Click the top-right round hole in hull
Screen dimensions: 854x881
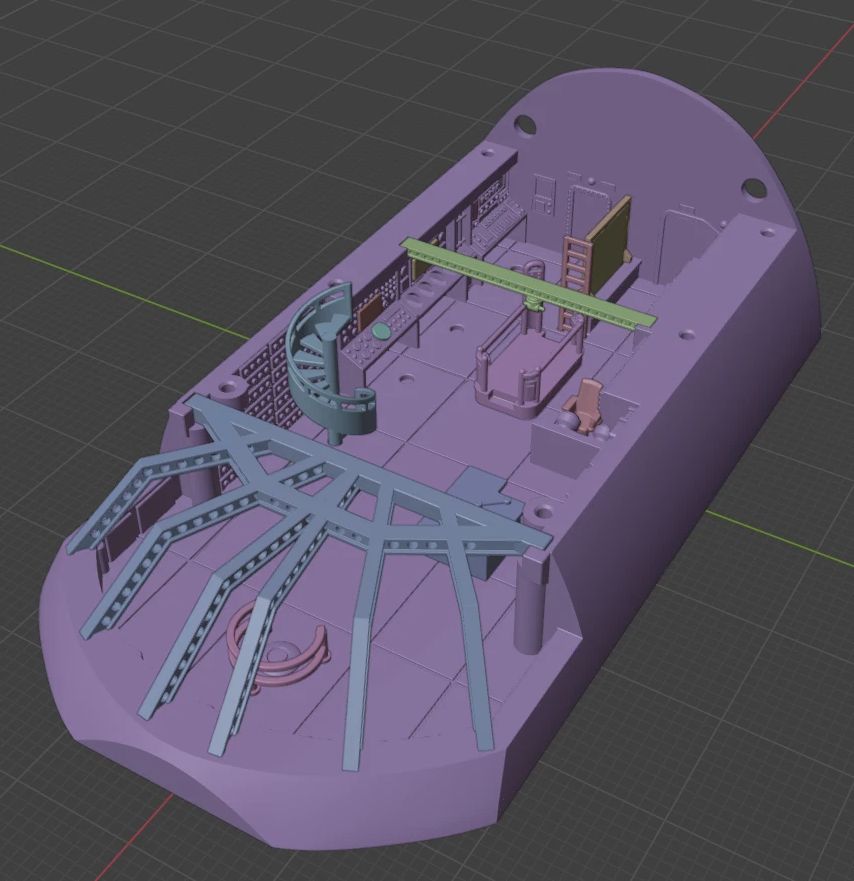[x=753, y=188]
